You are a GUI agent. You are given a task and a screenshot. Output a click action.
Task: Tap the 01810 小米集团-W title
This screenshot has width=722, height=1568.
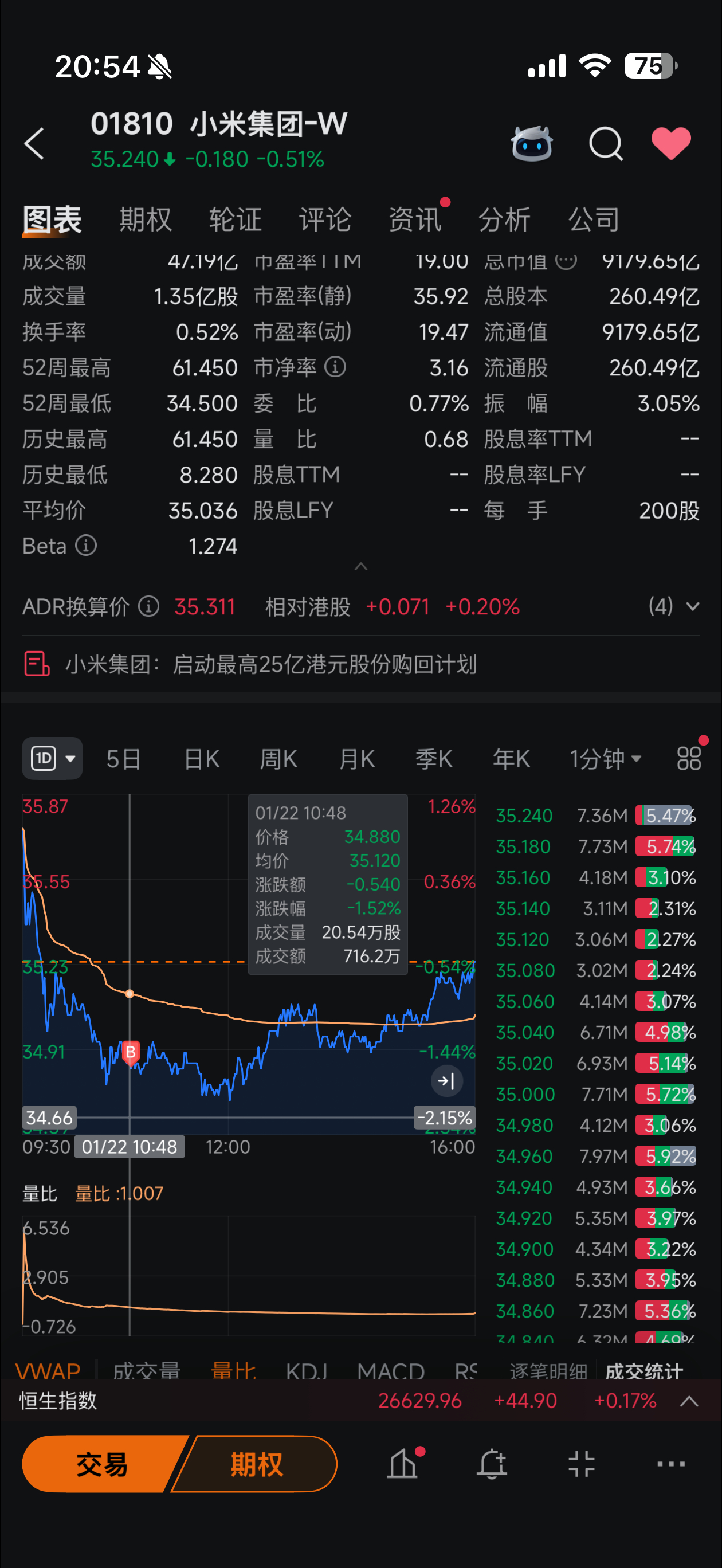coord(219,123)
